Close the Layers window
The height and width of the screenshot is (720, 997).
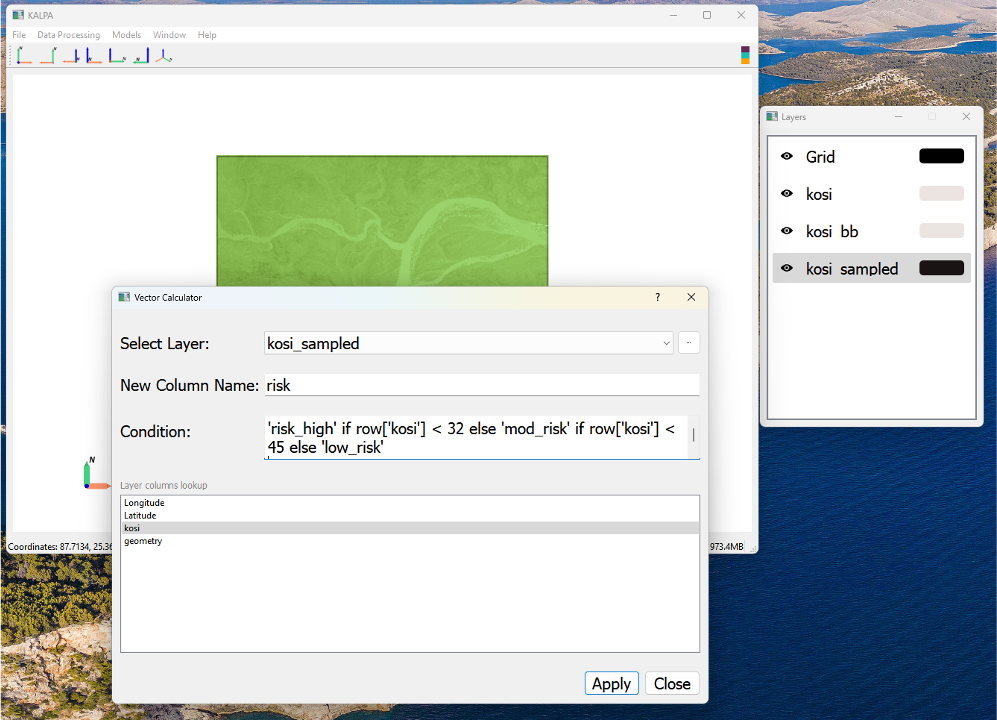coord(966,116)
